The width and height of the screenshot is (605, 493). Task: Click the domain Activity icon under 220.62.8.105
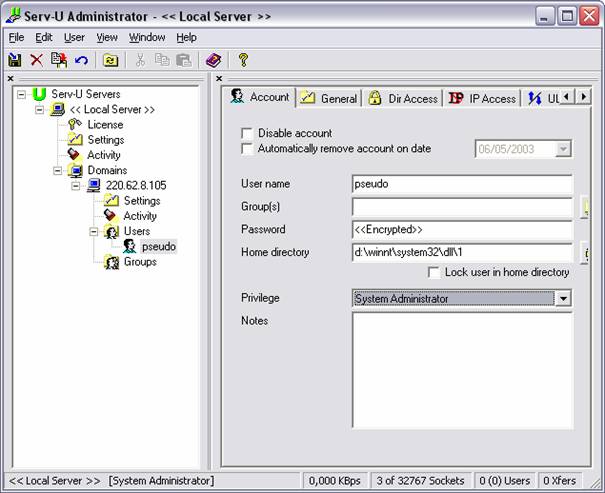click(x=111, y=216)
